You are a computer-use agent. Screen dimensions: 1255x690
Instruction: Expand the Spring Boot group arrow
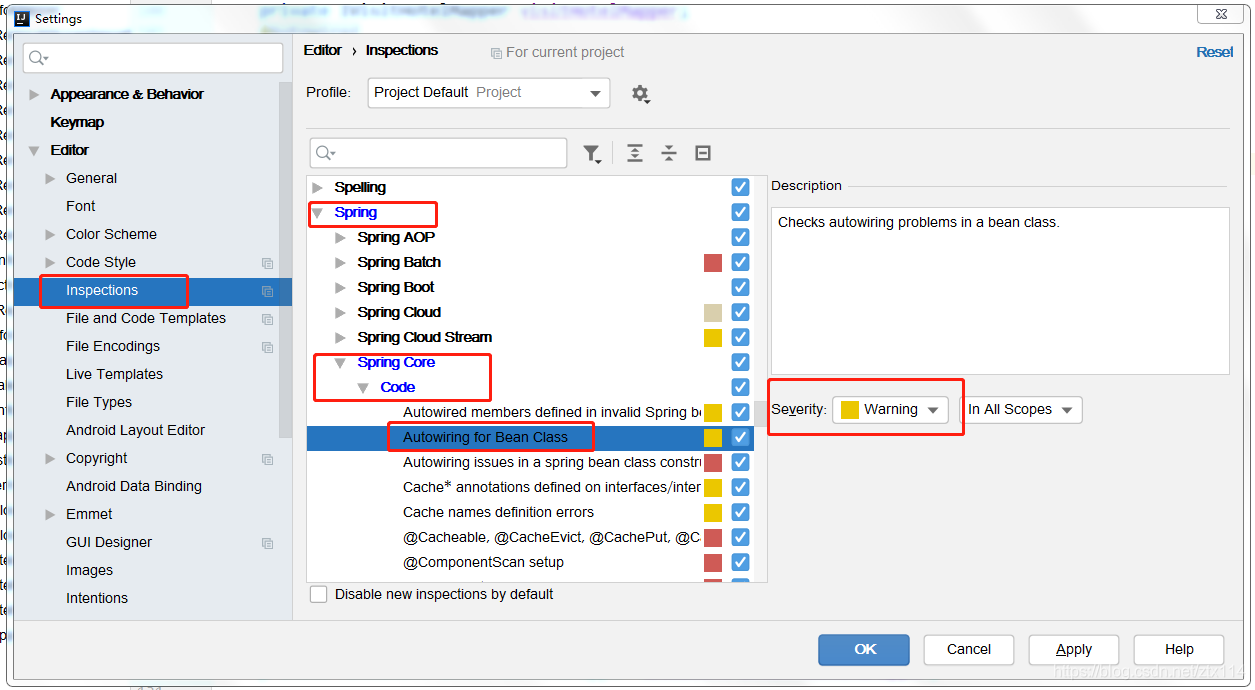341,287
